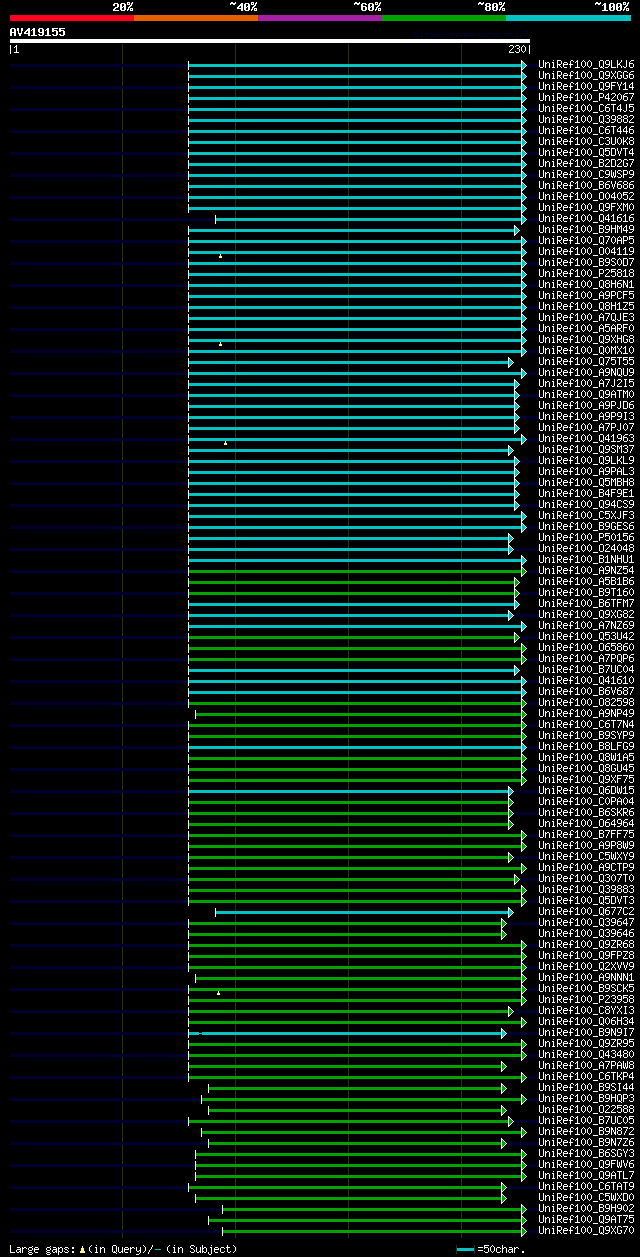
Task: Click the alignment bar for UniRef100_B9HM49
Action: tap(354, 230)
